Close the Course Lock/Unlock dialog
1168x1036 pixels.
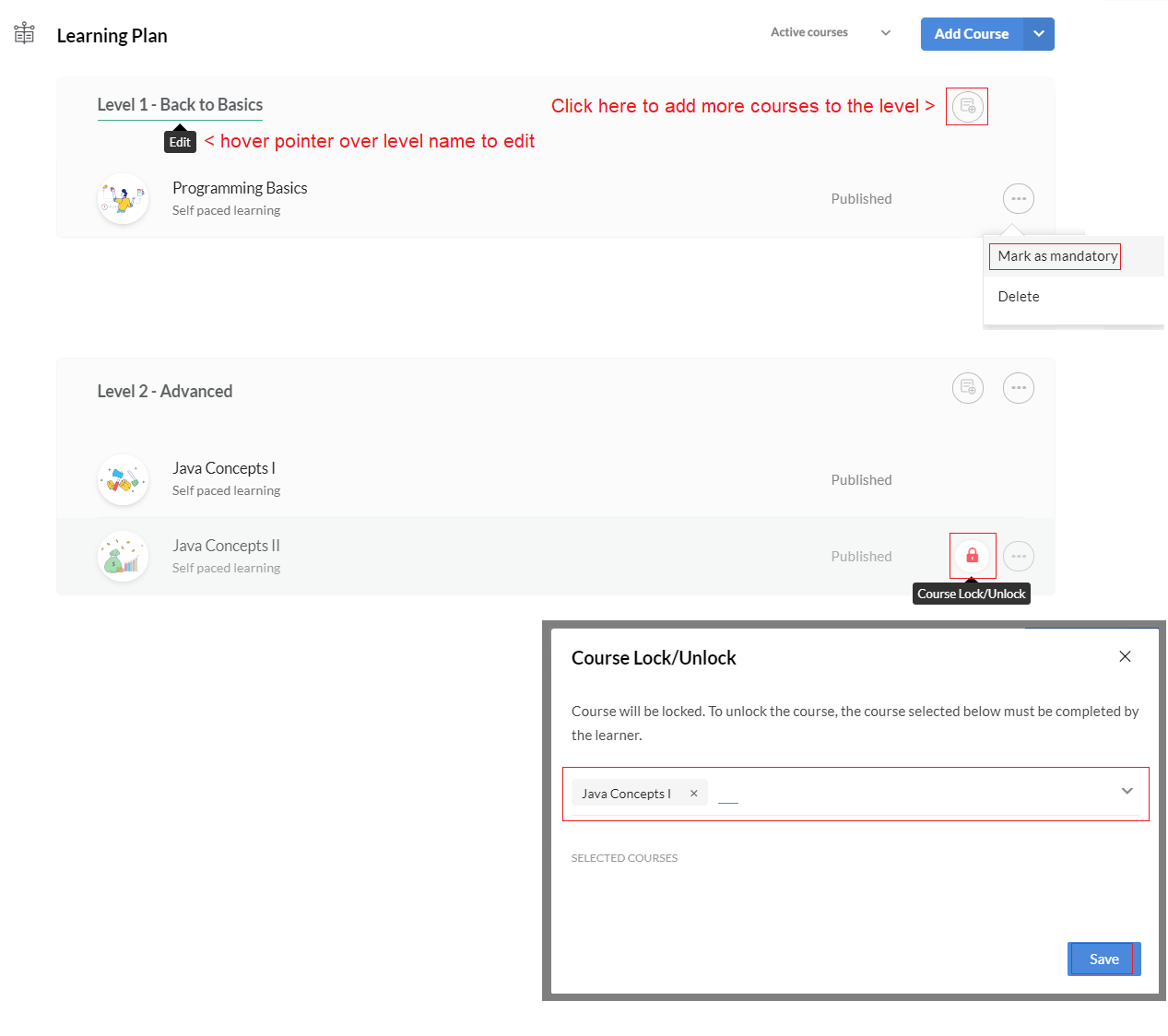(x=1125, y=656)
